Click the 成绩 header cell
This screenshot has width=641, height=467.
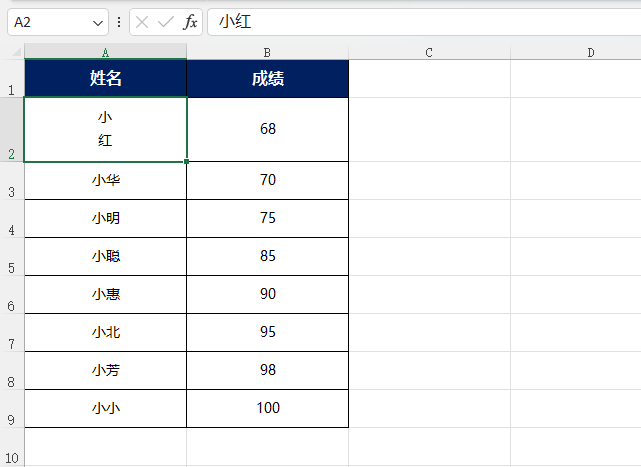267,79
